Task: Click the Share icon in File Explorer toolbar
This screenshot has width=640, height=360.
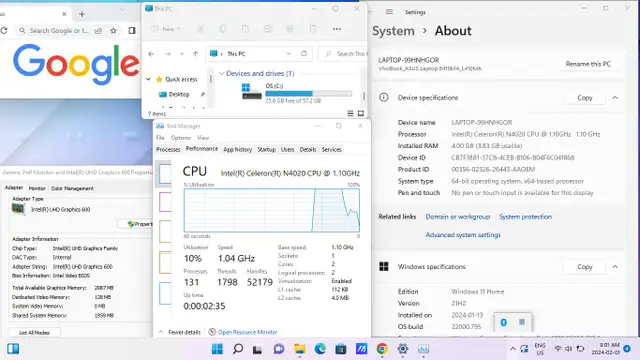Action: (x=290, y=29)
